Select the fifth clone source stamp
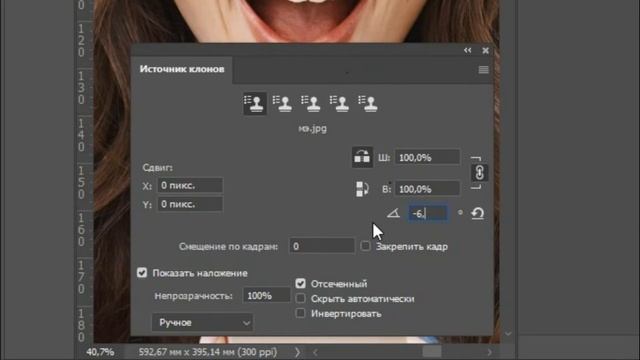 coord(368,104)
